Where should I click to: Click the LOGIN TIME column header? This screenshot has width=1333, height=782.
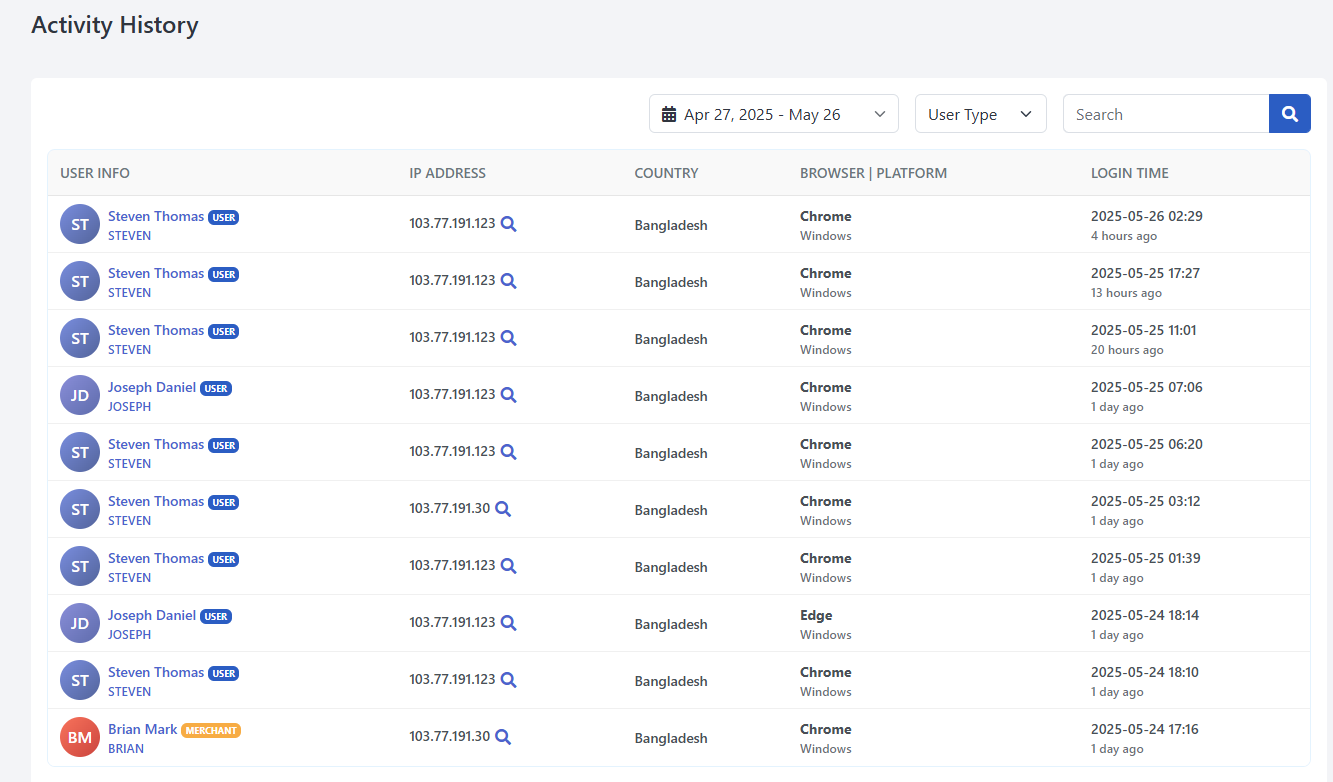click(1129, 172)
